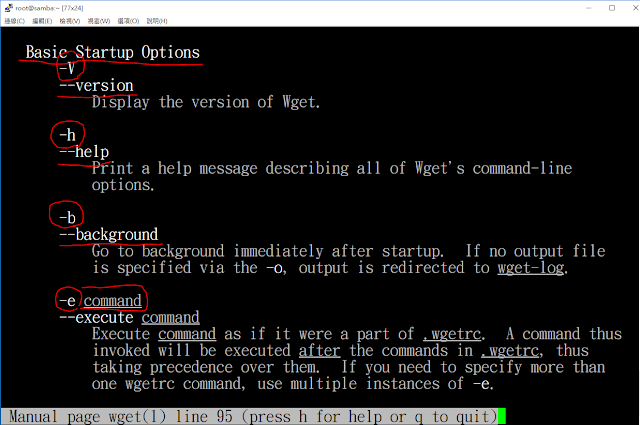Open the options (O) menu
640x425 pixels.
tap(128, 21)
